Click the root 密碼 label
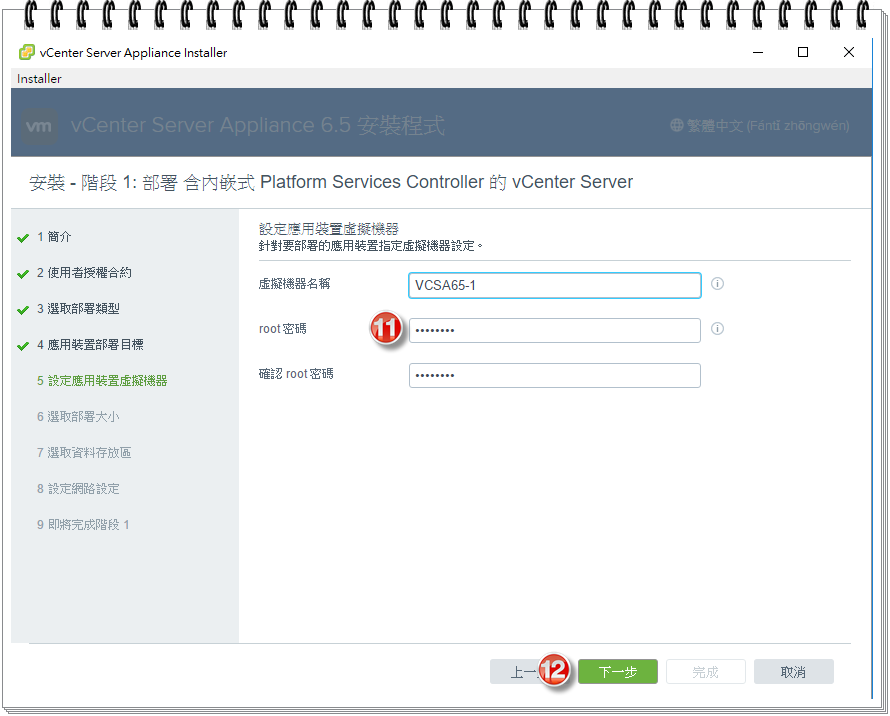890x716 pixels. [283, 329]
